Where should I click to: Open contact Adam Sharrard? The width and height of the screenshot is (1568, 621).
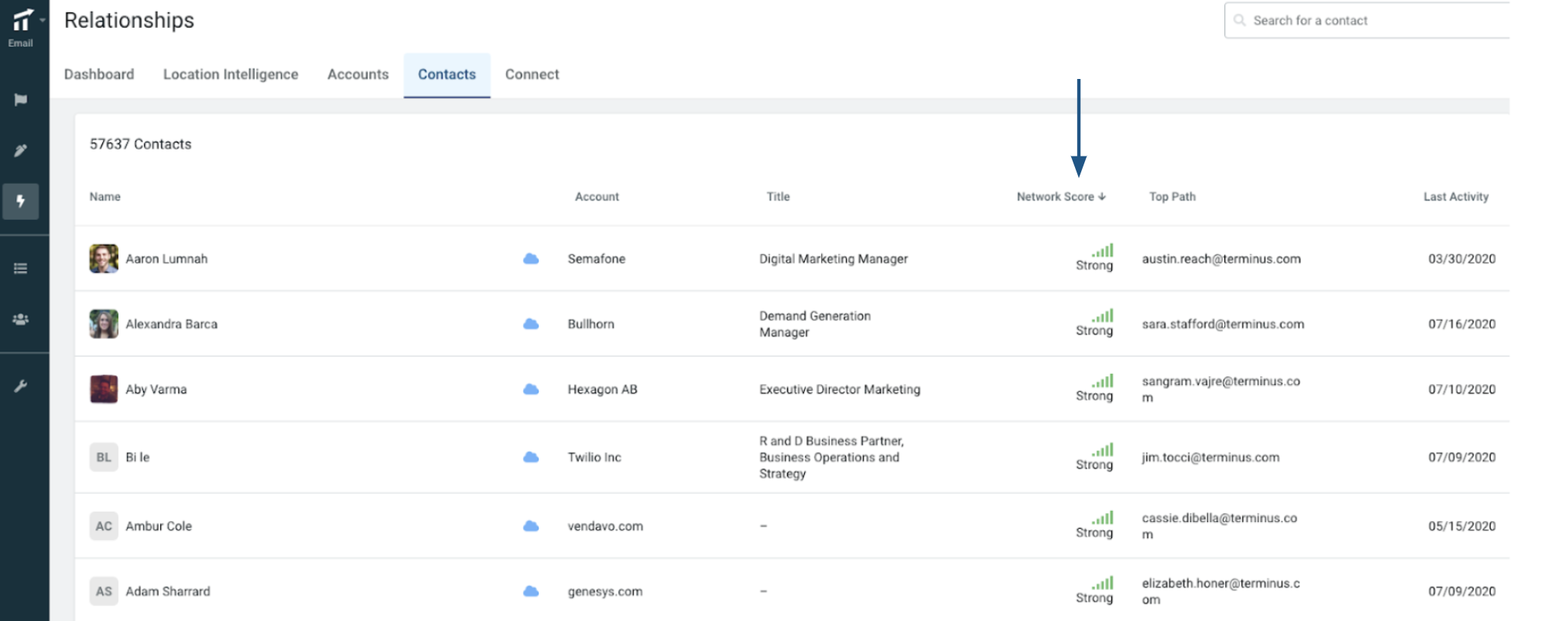167,591
